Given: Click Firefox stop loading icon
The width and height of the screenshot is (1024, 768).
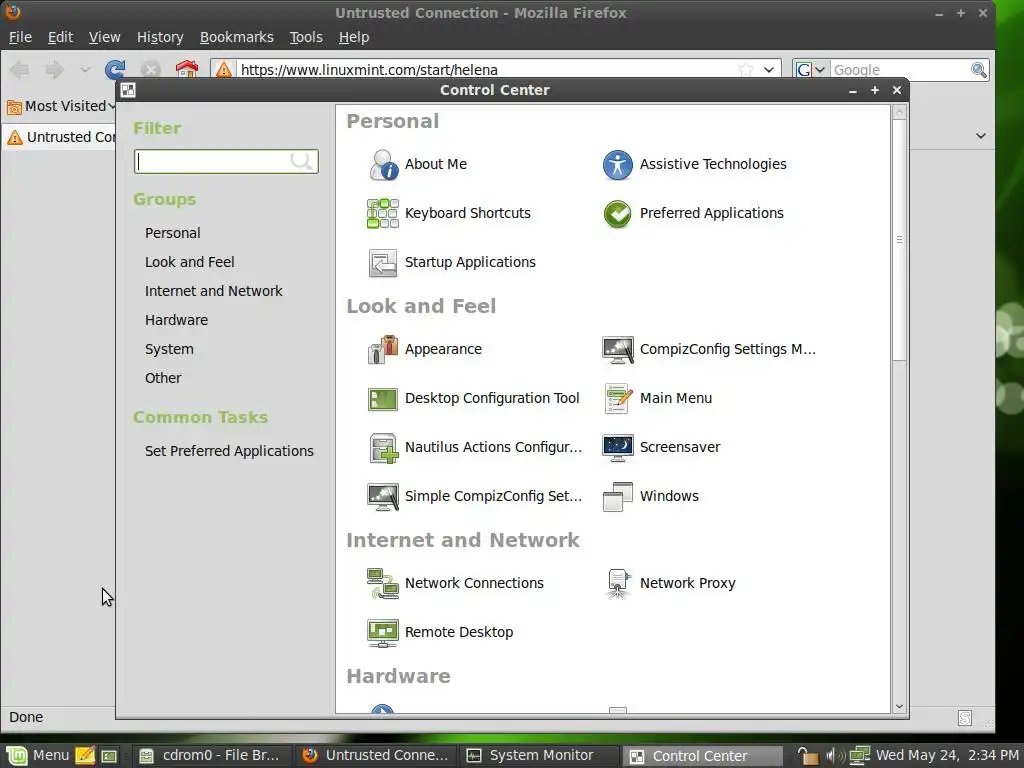Looking at the screenshot, I should coord(151,69).
